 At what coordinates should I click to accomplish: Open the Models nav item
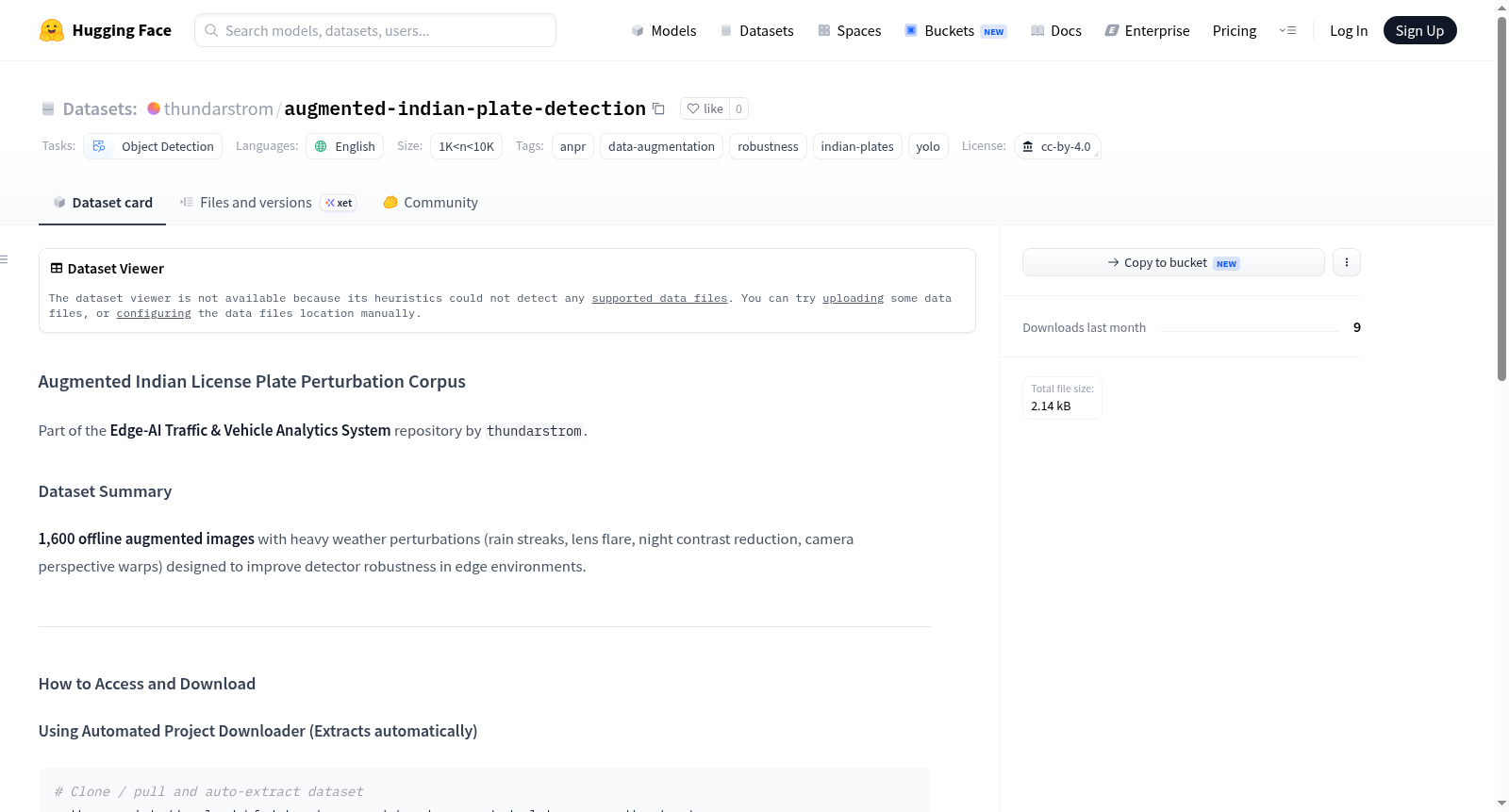click(x=664, y=30)
